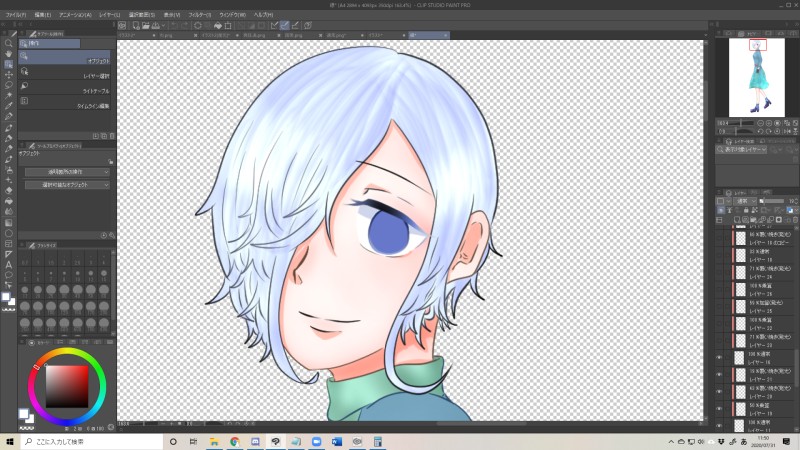The width and height of the screenshot is (800, 450).
Task: Select the Figure shape tool
Action: point(9,233)
